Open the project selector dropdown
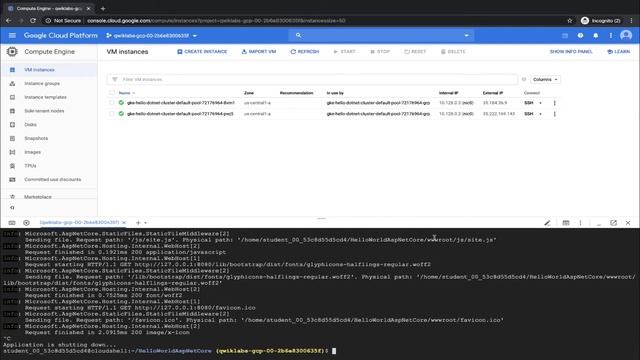The image size is (640, 360). [152, 36]
